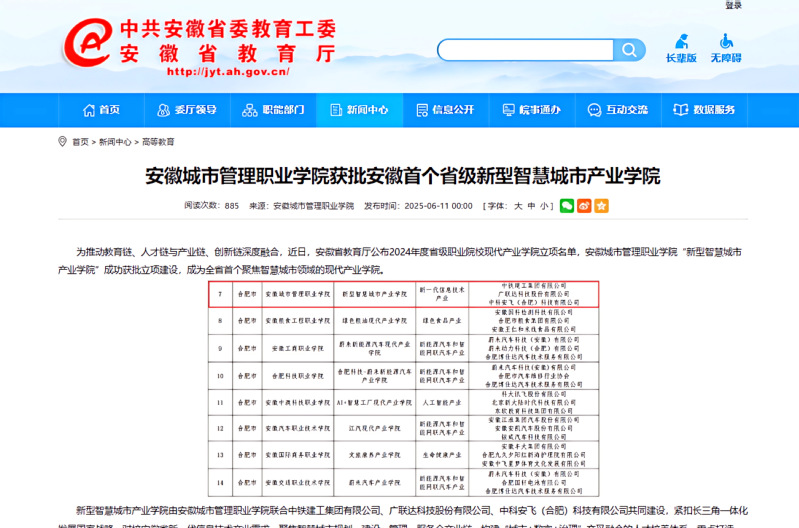Image resolution: width=799 pixels, height=528 pixels.
Task: Click the 登录 login link
Action: 733,6
